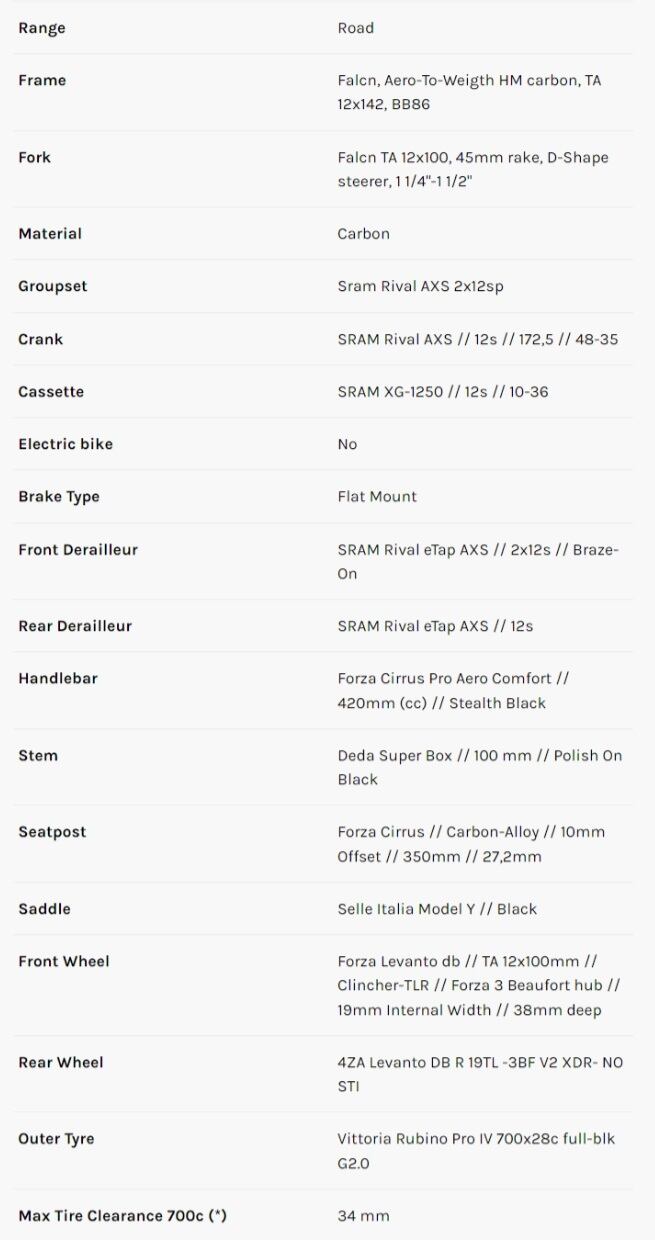Viewport: 655px width, 1240px height.
Task: Click the Seatpost row label
Action: coord(52,832)
